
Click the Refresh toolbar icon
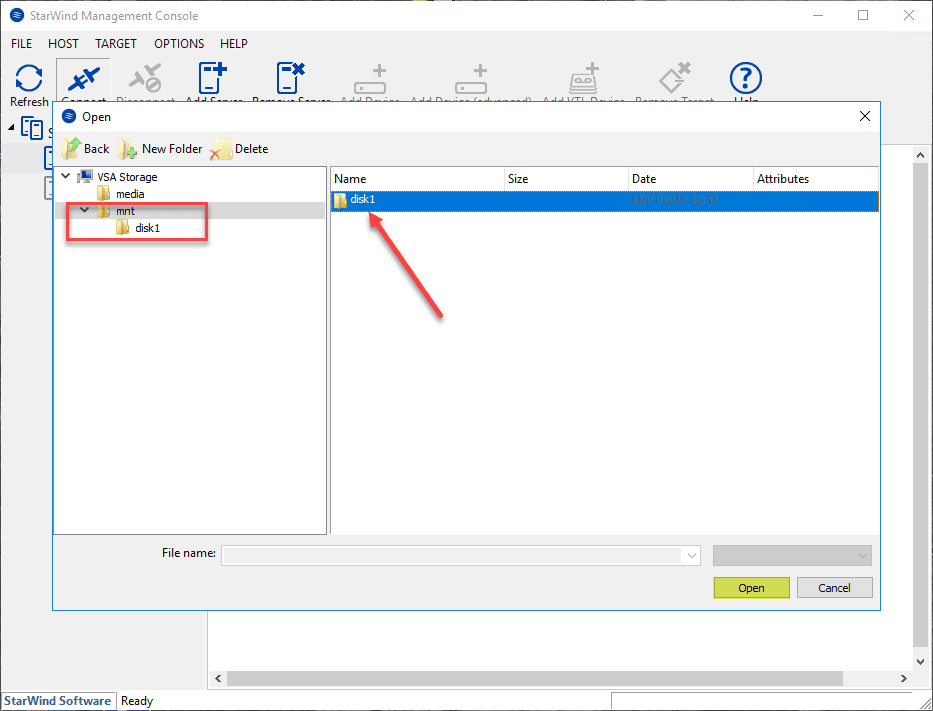[29, 79]
